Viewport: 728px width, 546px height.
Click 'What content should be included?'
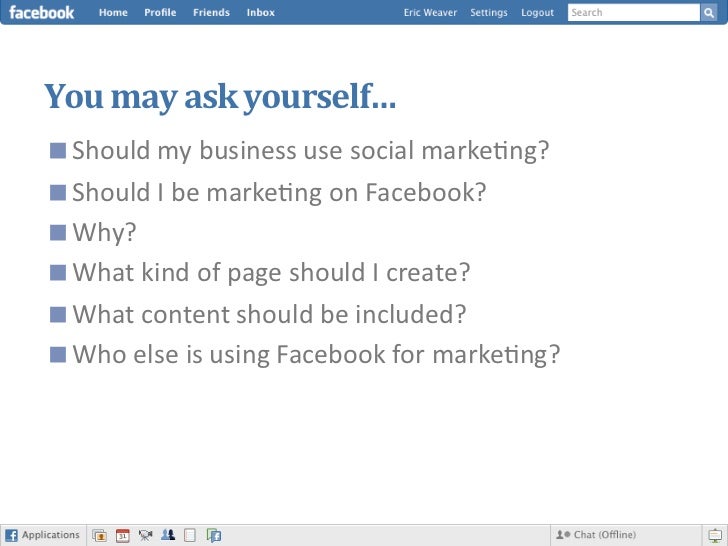pyautogui.click(x=269, y=314)
